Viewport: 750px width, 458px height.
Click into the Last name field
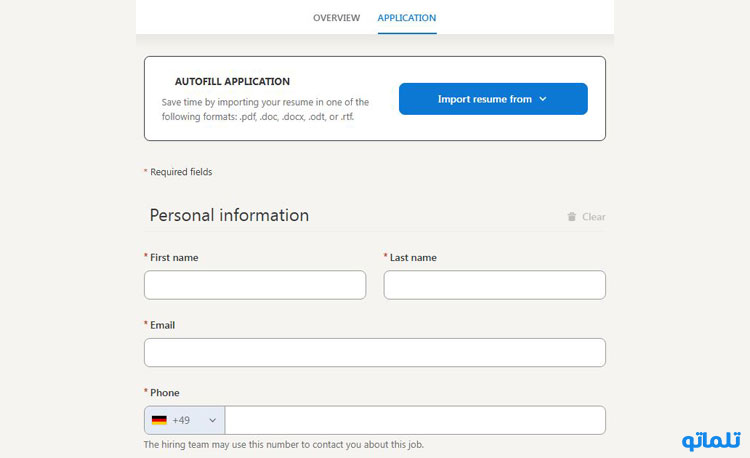click(495, 285)
